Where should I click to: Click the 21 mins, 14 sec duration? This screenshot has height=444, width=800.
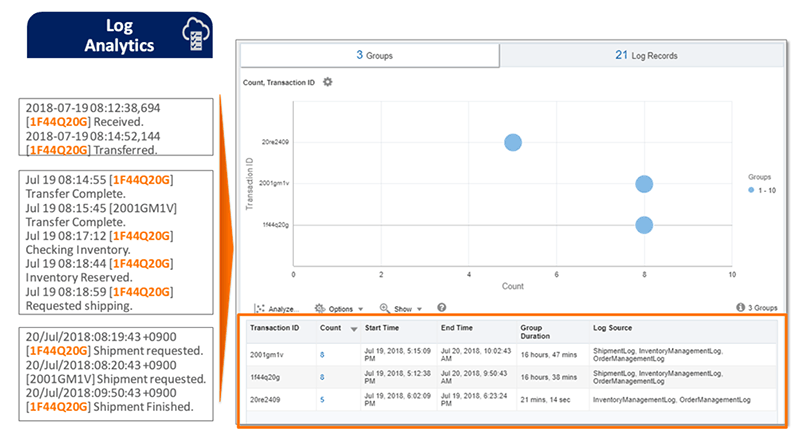pos(545,400)
